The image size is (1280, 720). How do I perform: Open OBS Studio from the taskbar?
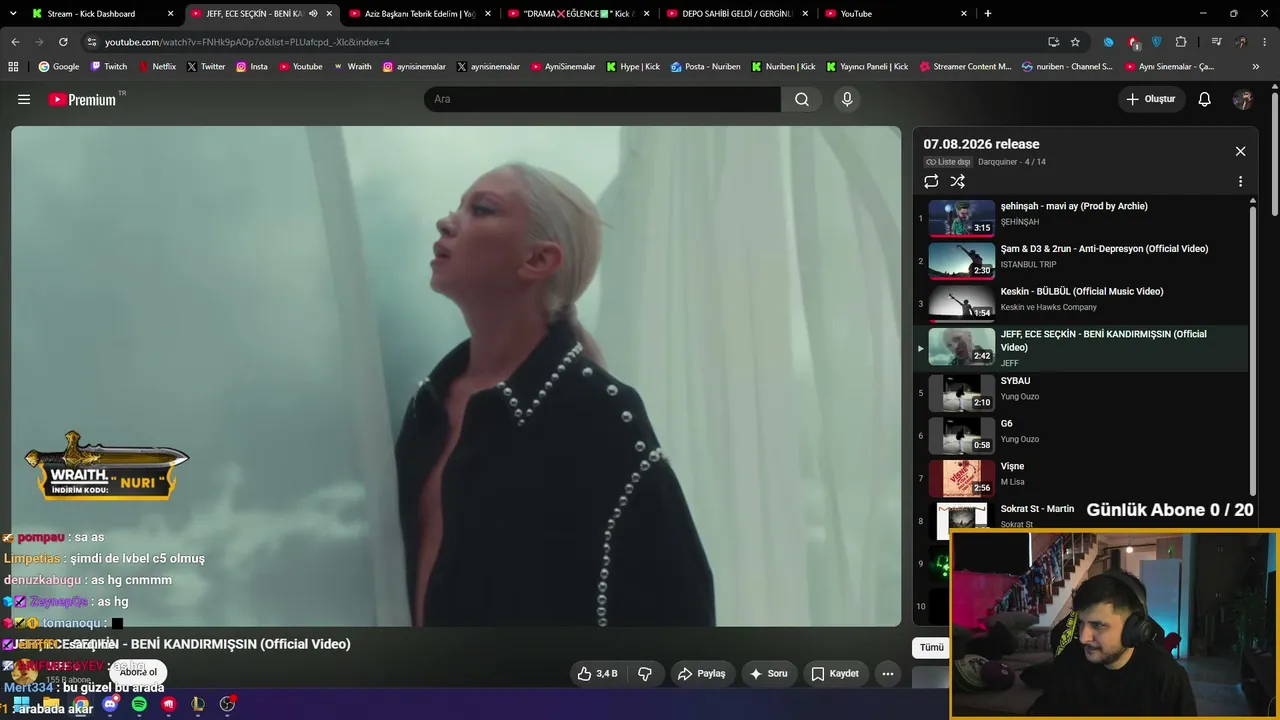click(x=227, y=704)
